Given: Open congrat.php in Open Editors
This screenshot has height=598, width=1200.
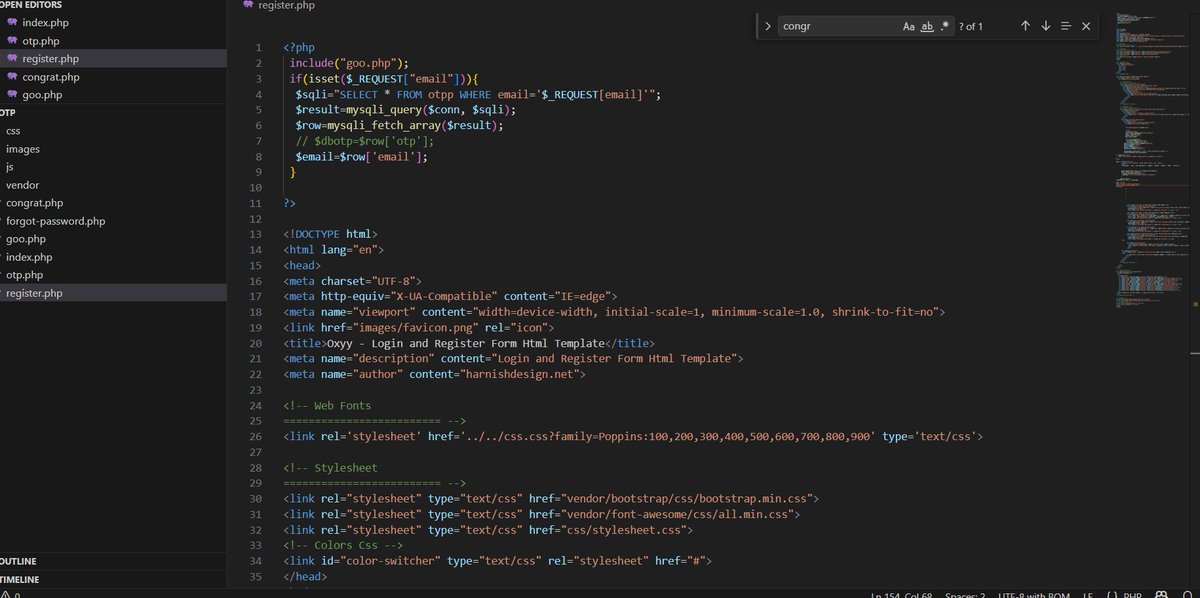Looking at the screenshot, I should pos(50,76).
